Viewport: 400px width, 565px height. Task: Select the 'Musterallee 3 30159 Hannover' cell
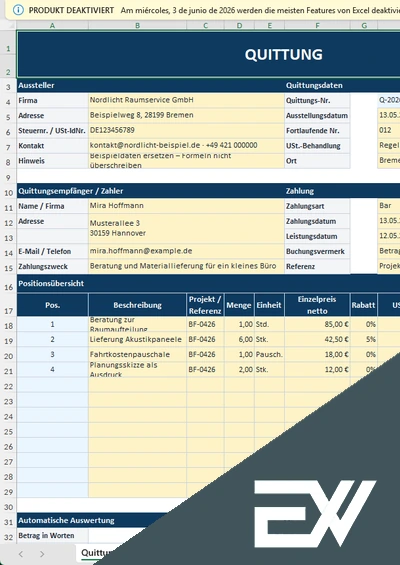[186, 228]
